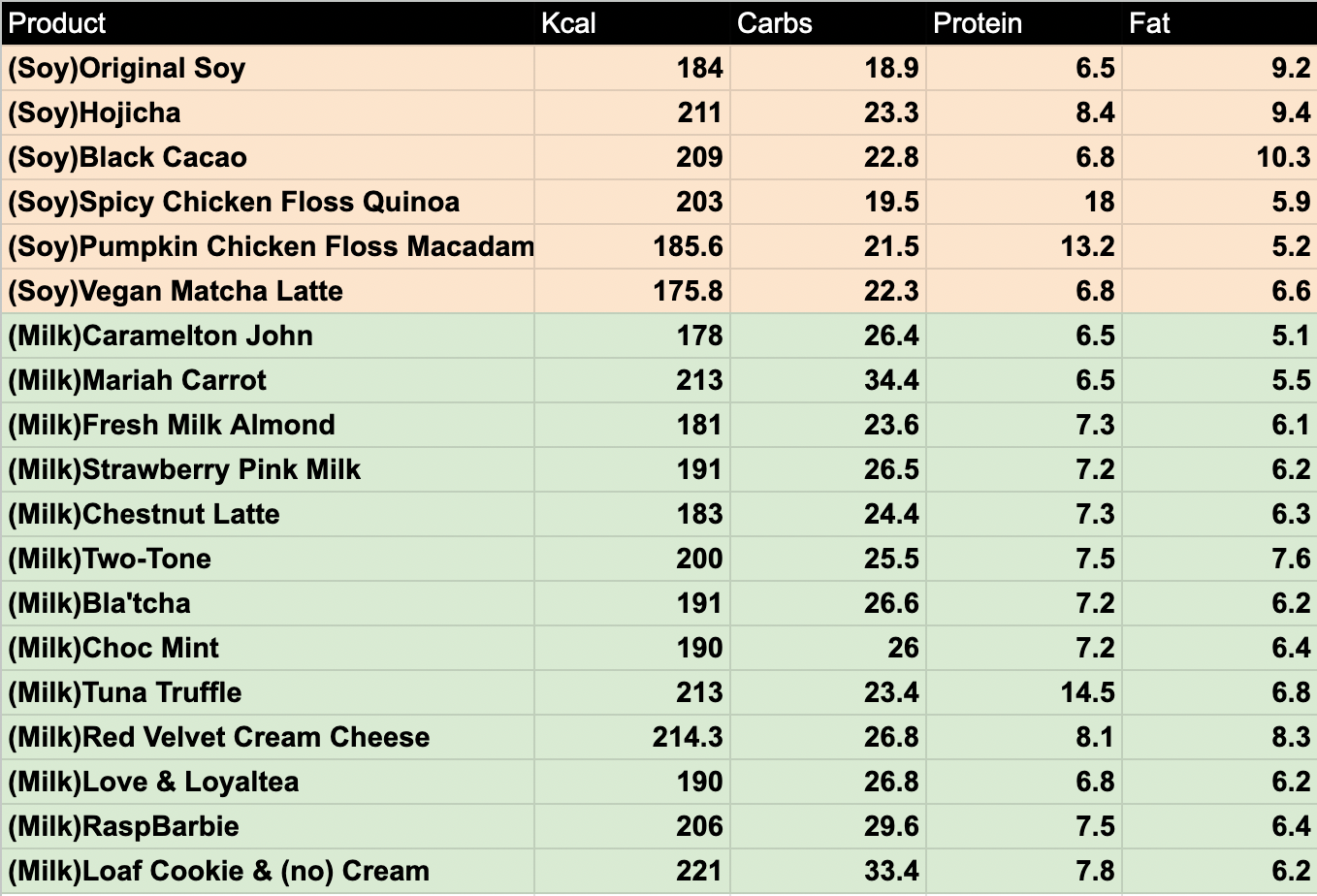The image size is (1317, 896).
Task: Select the Protein header cell
Action: [1023, 23]
